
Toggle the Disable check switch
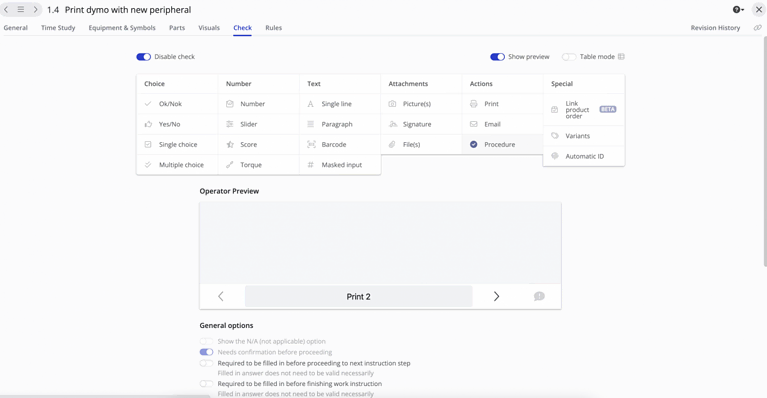click(x=143, y=57)
